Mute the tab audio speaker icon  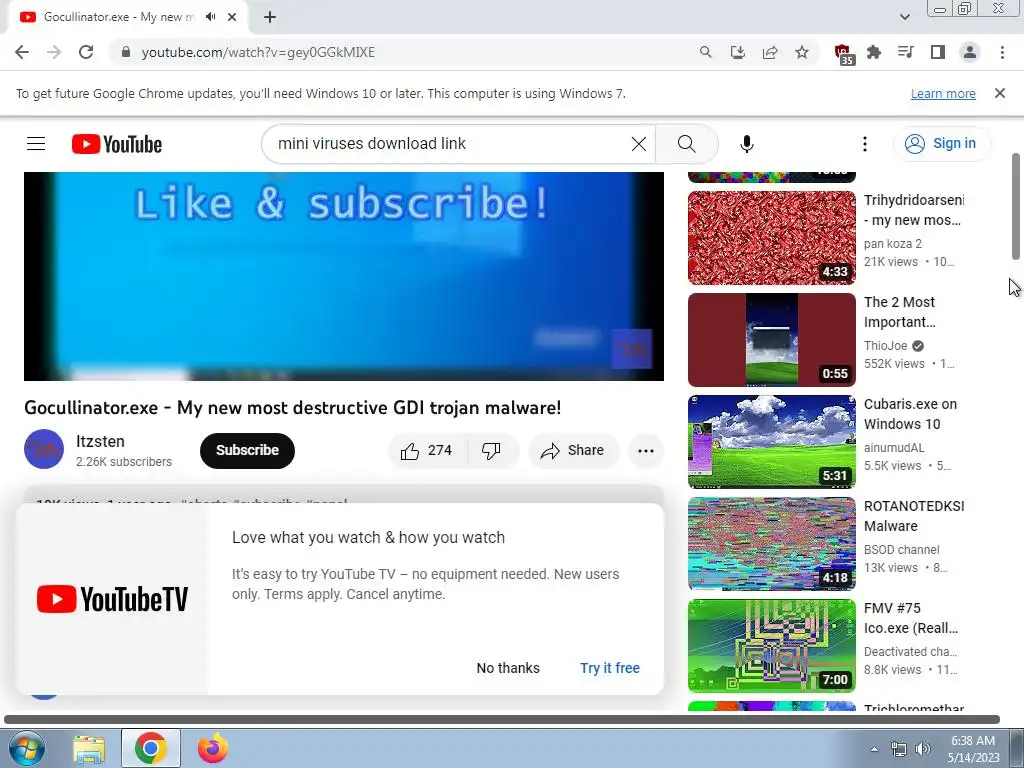point(210,17)
